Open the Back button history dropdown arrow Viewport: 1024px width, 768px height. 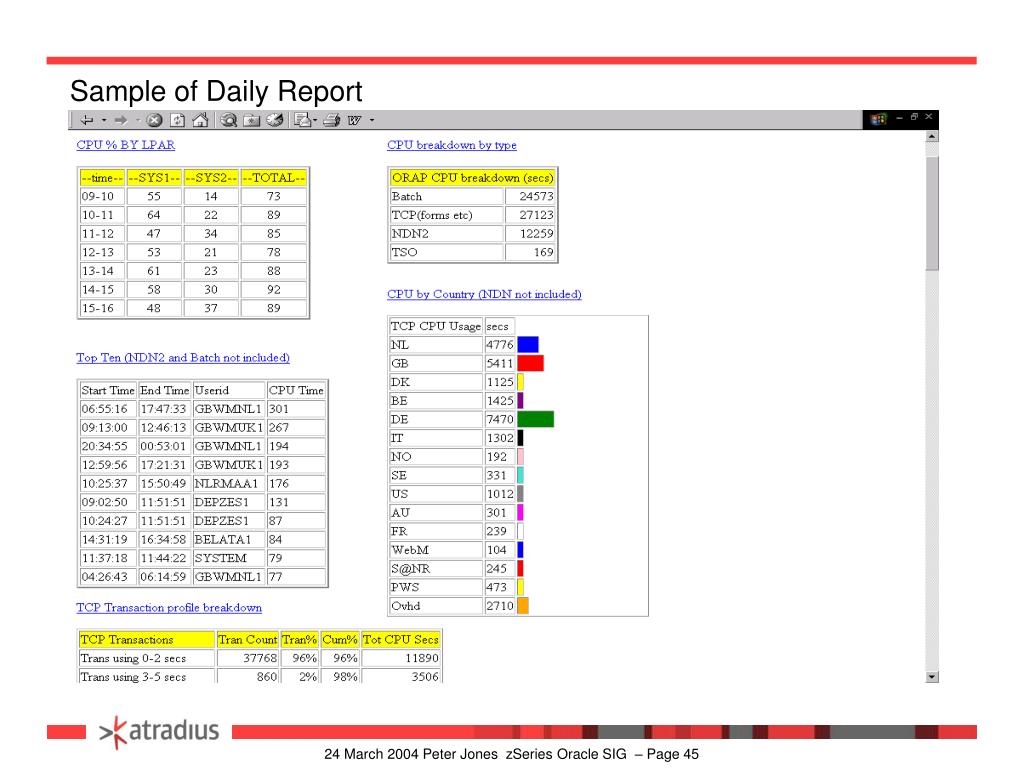pos(104,120)
